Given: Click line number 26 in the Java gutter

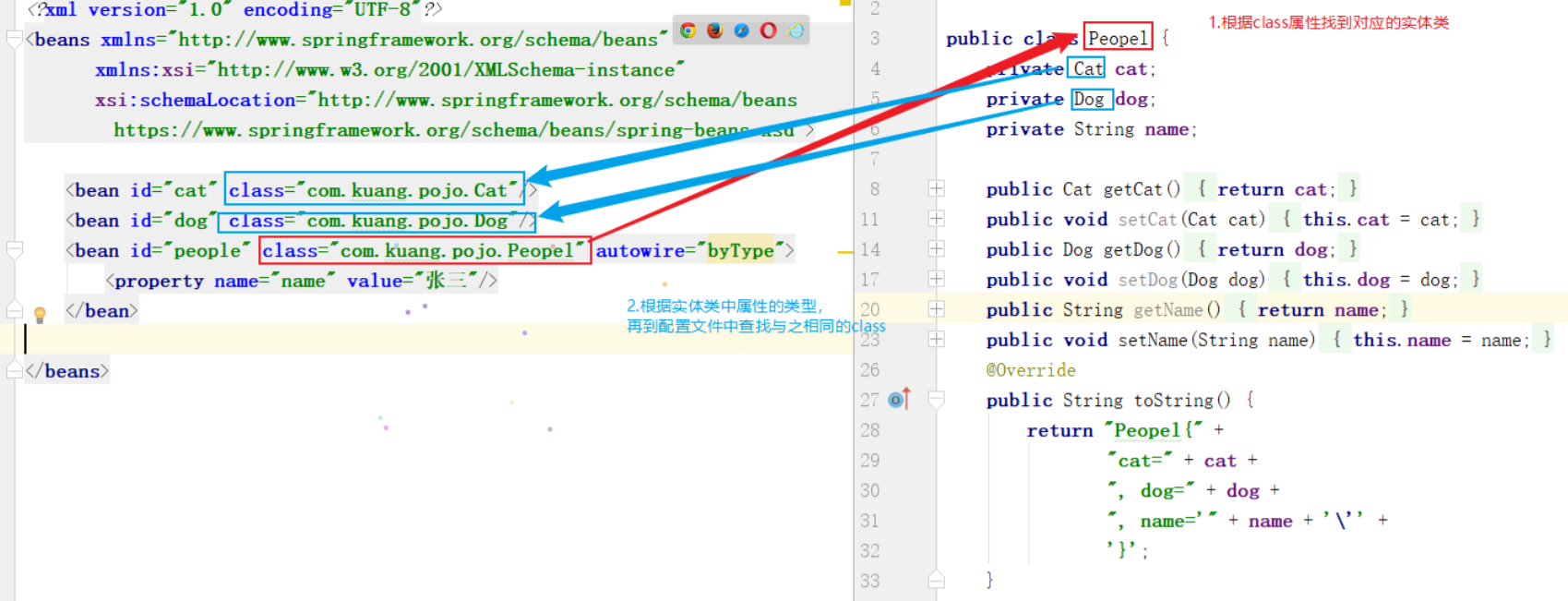Looking at the screenshot, I should click(869, 370).
